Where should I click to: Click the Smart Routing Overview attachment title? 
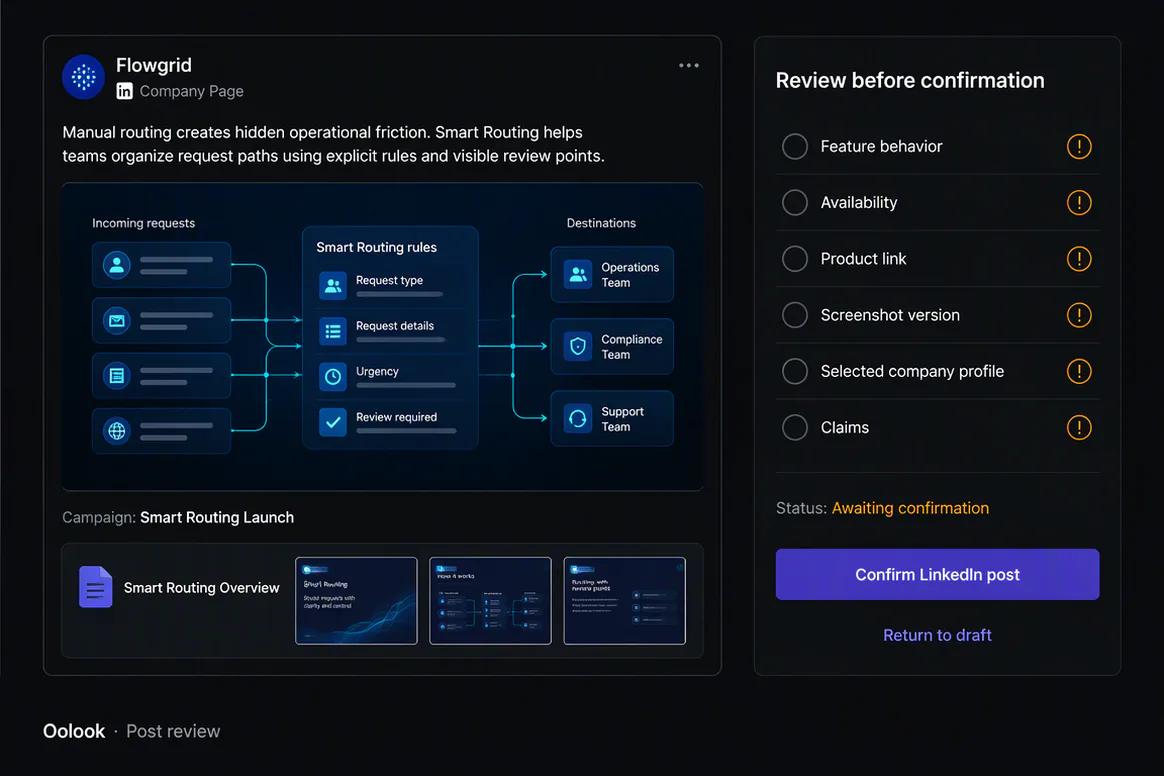[201, 587]
